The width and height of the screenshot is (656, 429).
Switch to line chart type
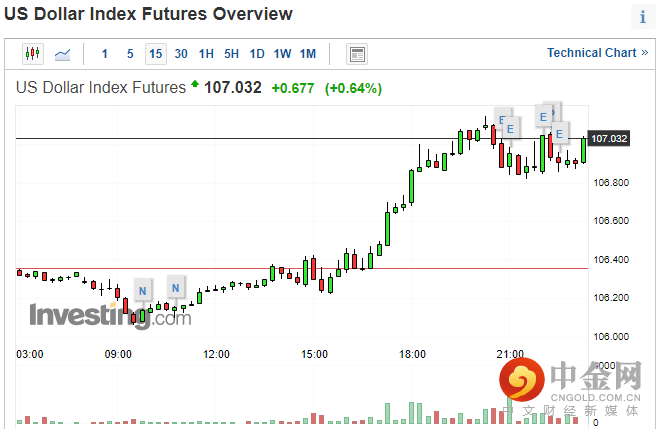tap(63, 54)
